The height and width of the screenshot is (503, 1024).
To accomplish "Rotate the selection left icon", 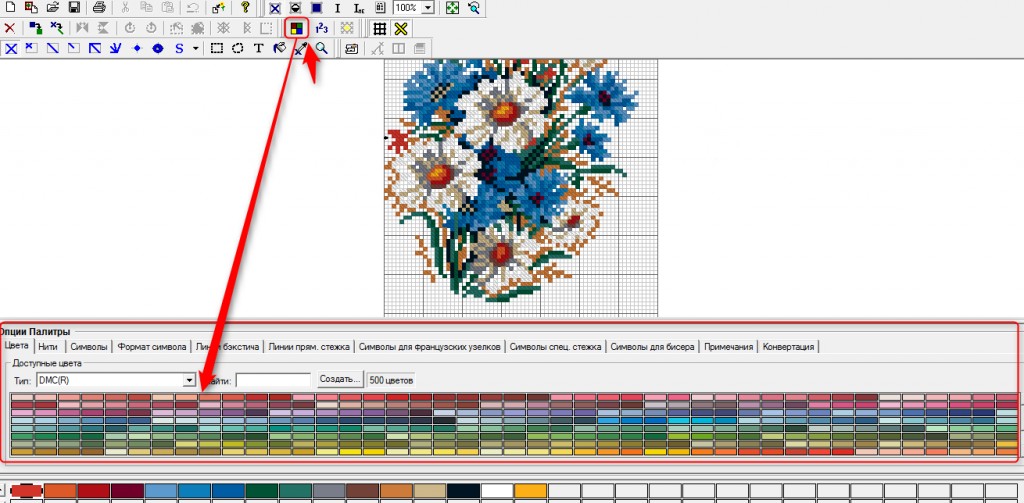I will click(x=129, y=29).
